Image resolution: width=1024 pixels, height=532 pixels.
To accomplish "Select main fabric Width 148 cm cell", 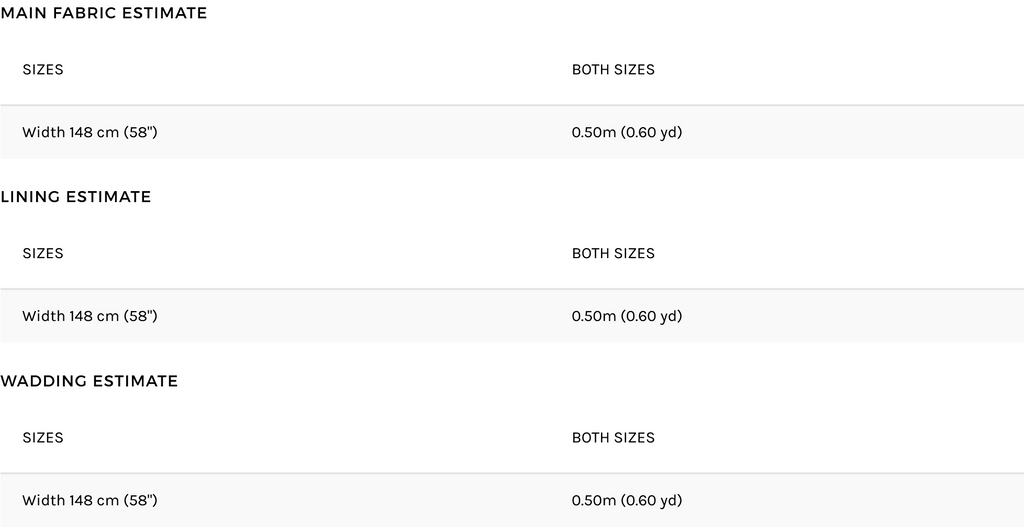I will coord(90,132).
